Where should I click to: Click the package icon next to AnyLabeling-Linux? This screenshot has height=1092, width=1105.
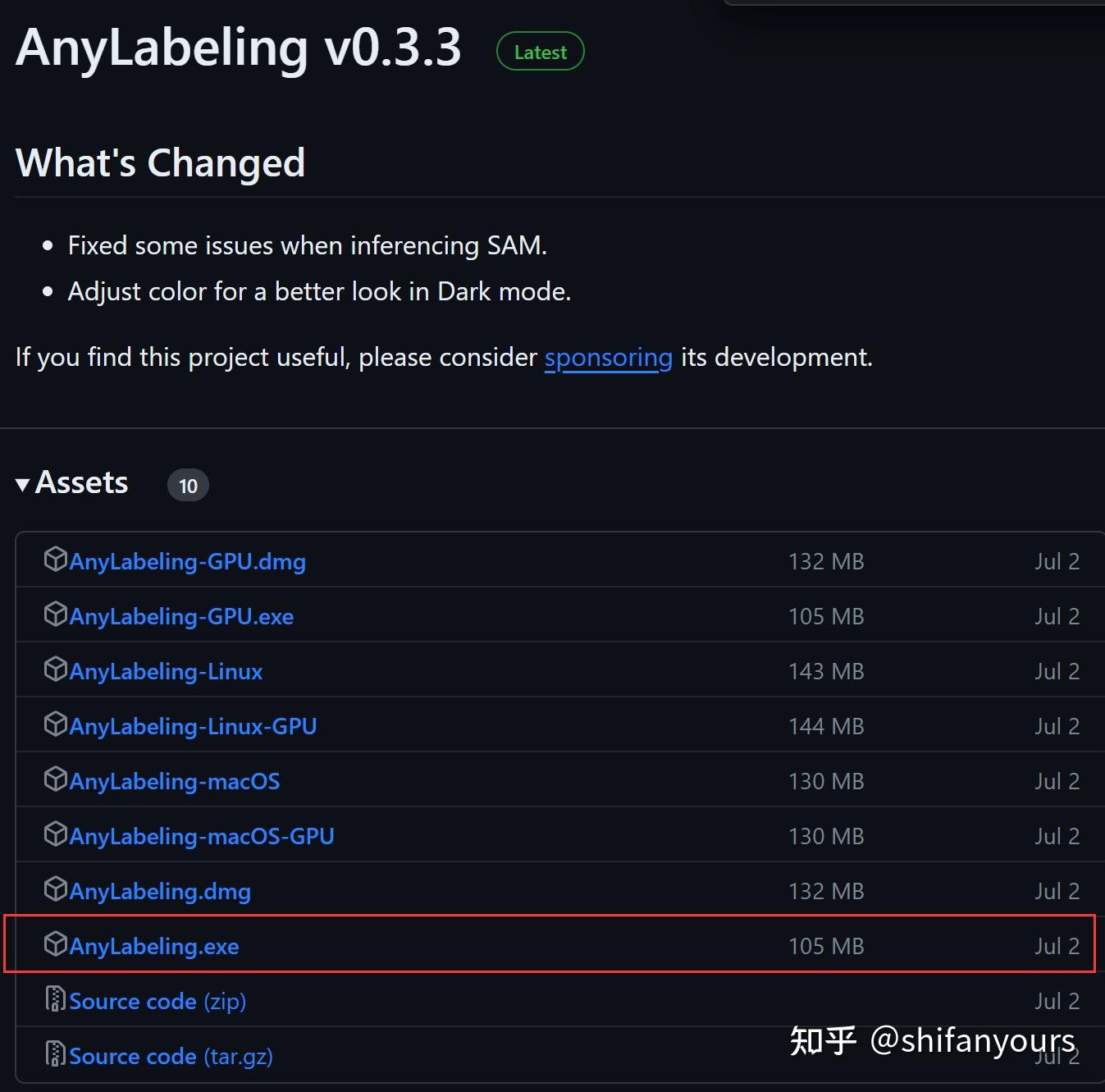[54, 669]
